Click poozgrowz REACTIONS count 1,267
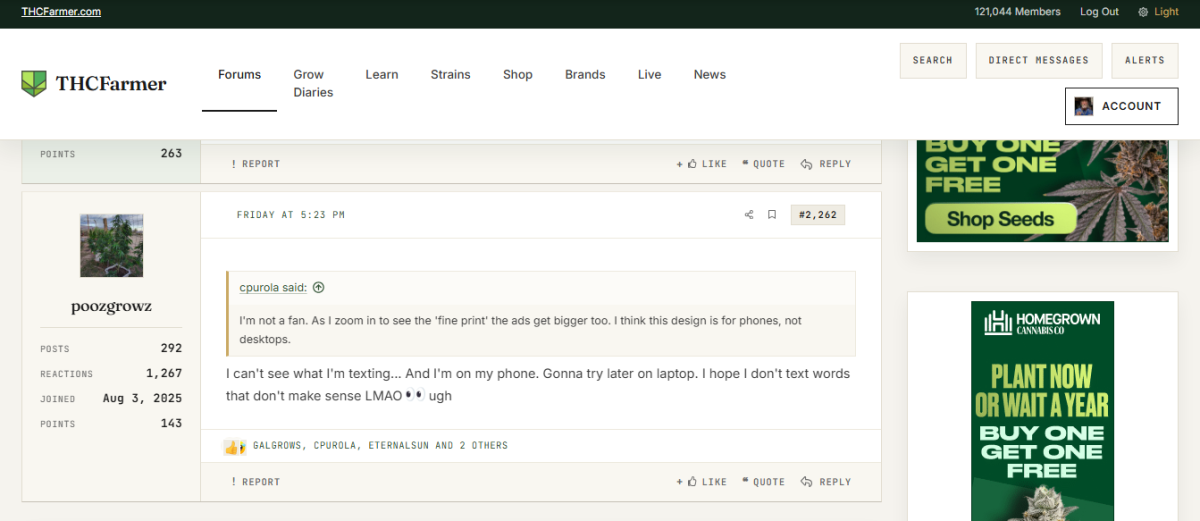The width and height of the screenshot is (1200, 521). [x=164, y=373]
